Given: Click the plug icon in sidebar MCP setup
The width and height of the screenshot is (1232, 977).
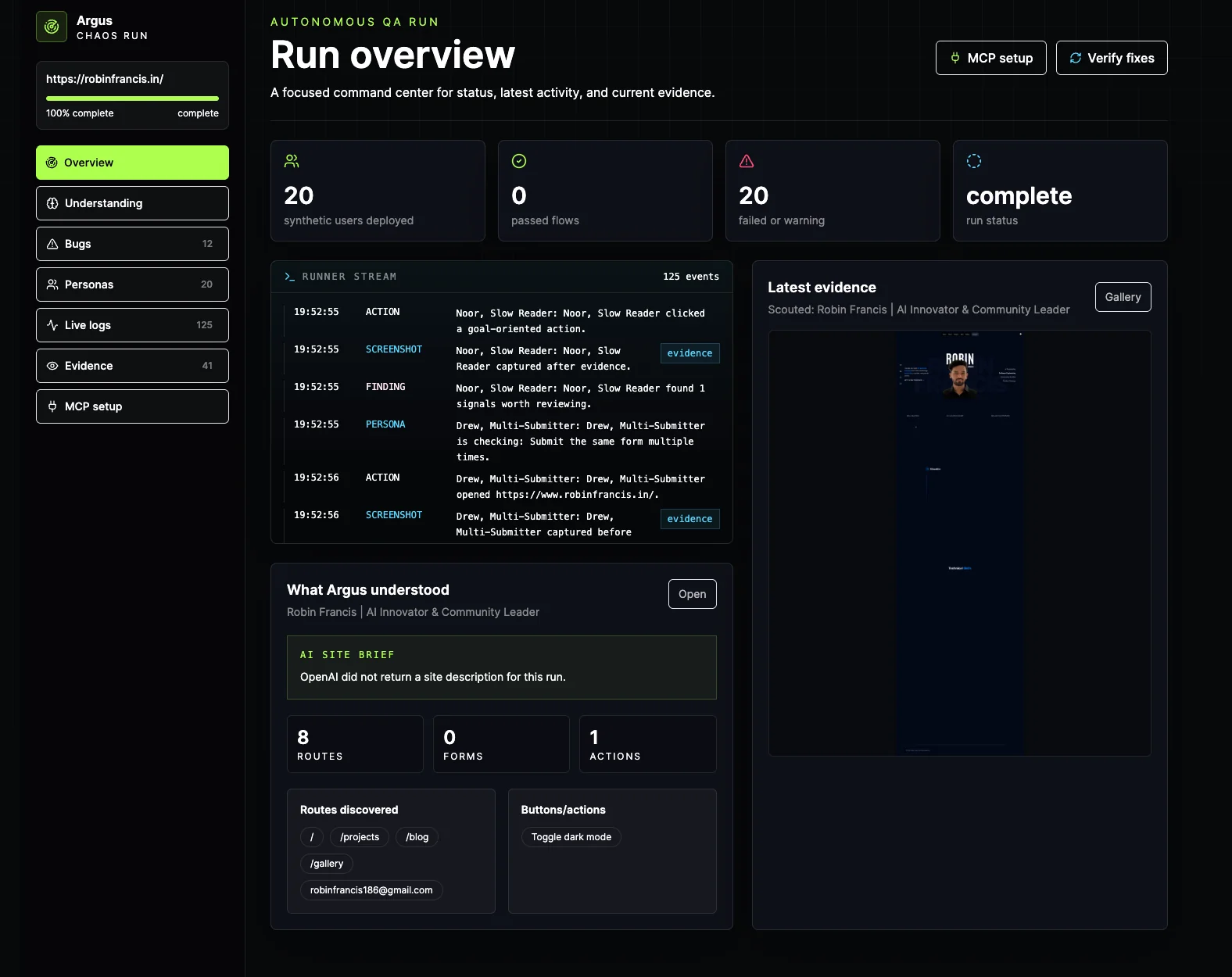Looking at the screenshot, I should 52,406.
